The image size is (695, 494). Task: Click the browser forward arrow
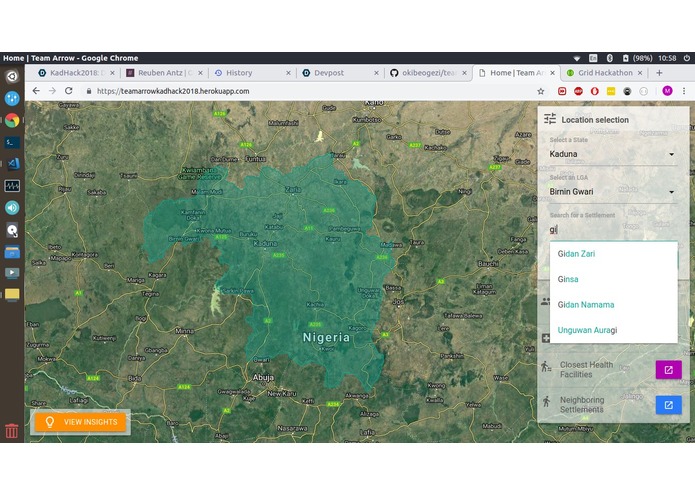point(52,91)
